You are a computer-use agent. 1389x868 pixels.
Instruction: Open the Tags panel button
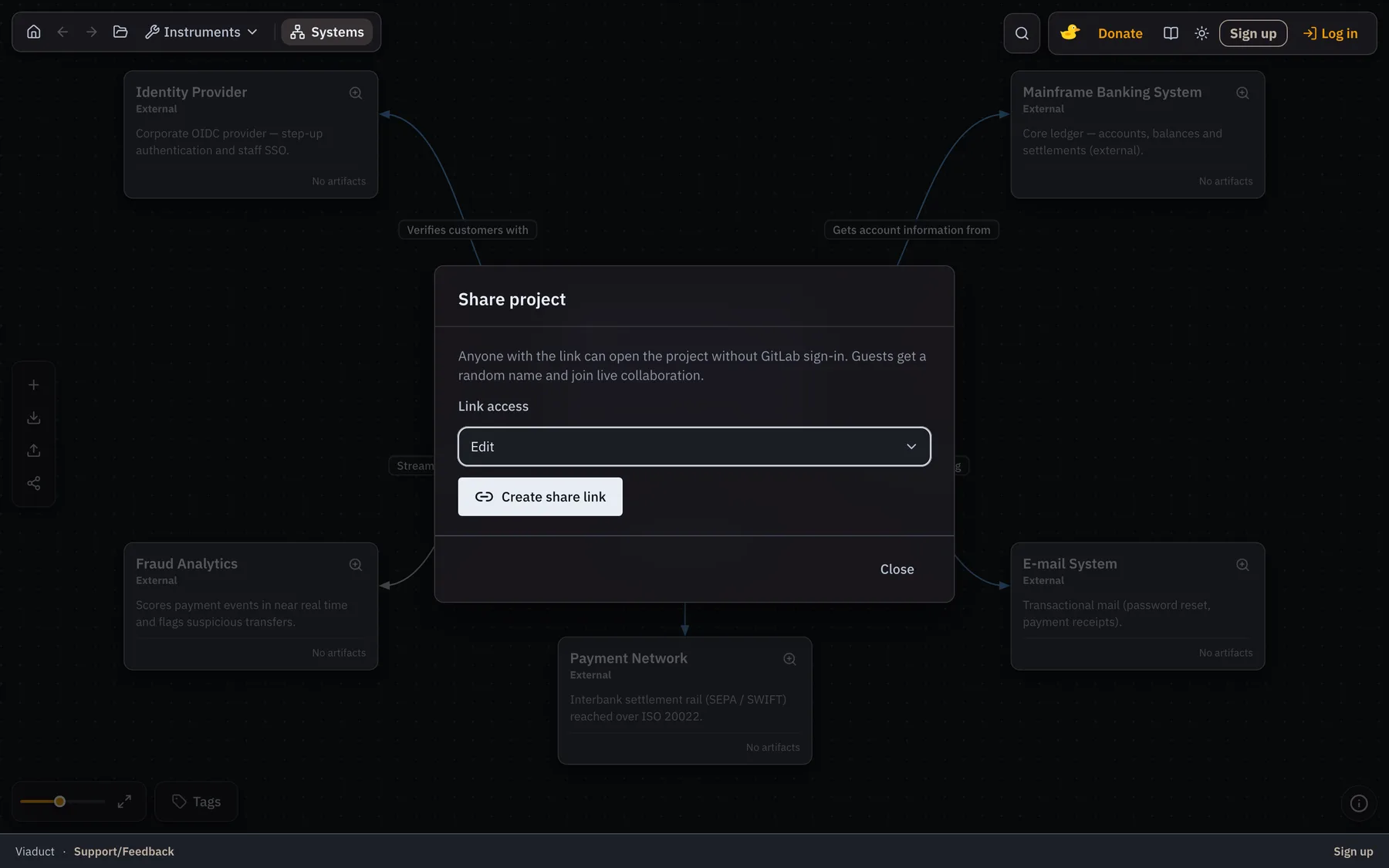pos(196,802)
